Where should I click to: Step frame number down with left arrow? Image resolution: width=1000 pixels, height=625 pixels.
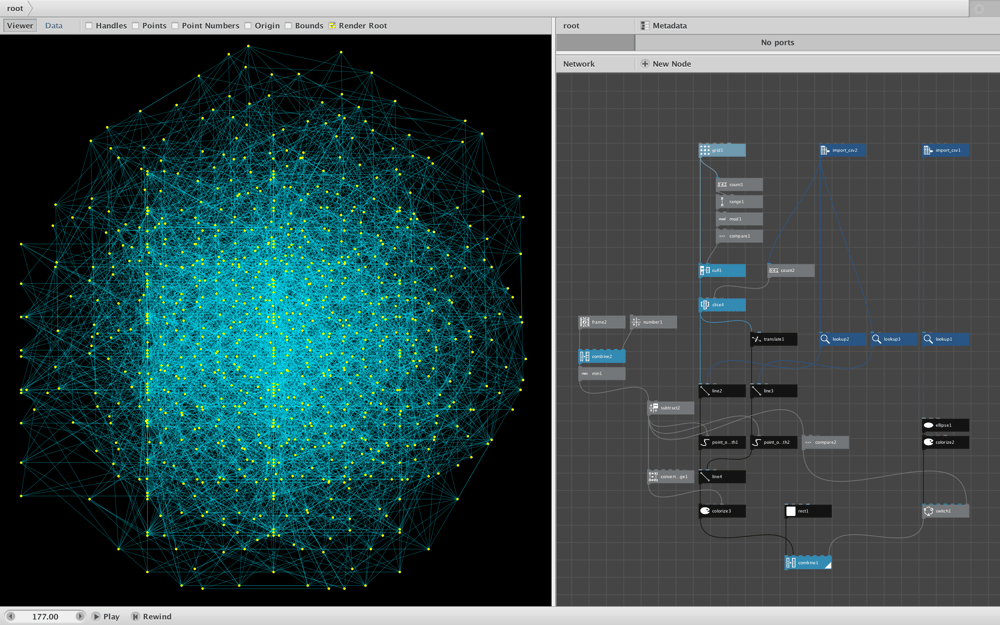pyautogui.click(x=11, y=616)
